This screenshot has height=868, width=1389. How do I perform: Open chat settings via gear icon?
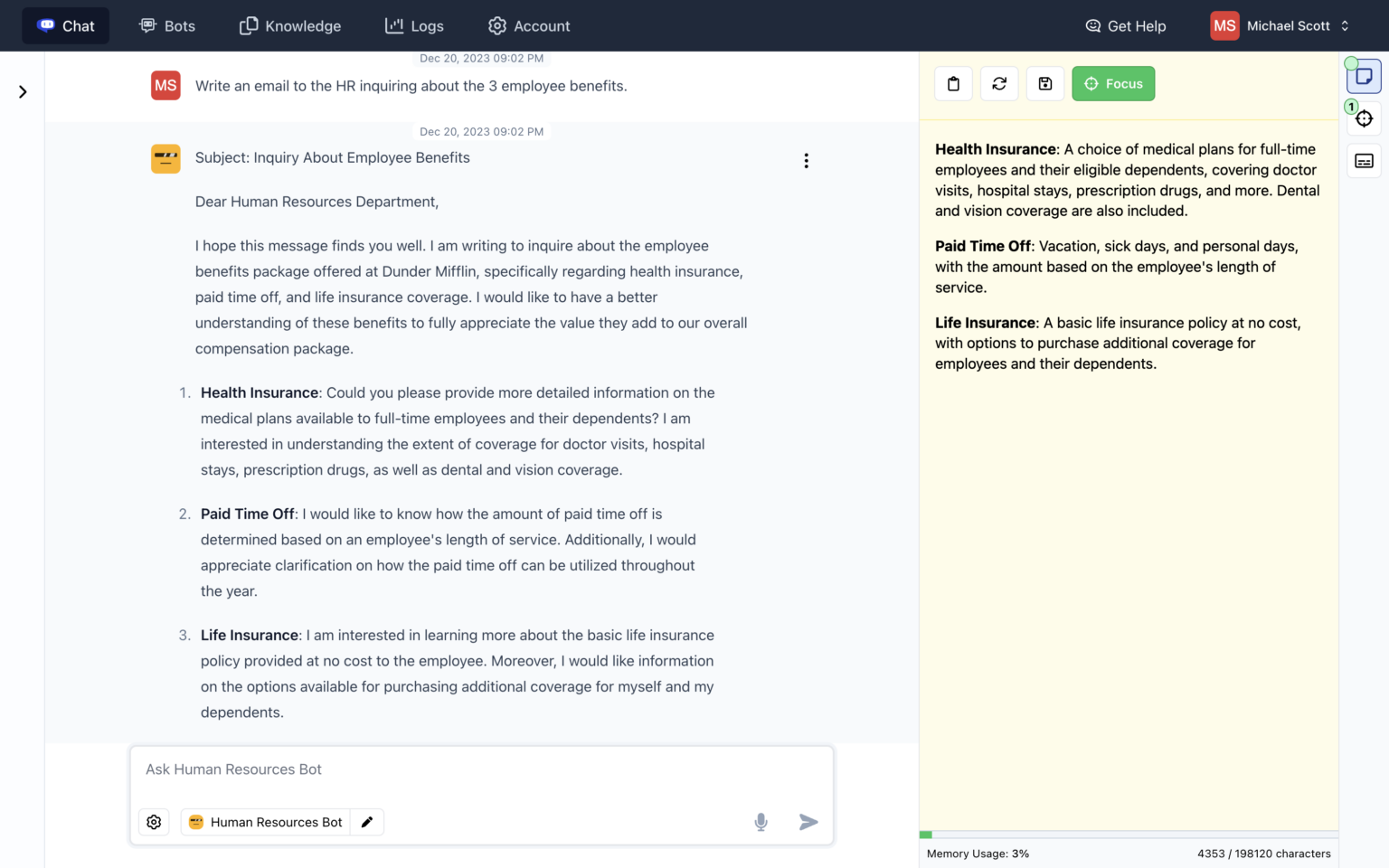pyautogui.click(x=154, y=822)
